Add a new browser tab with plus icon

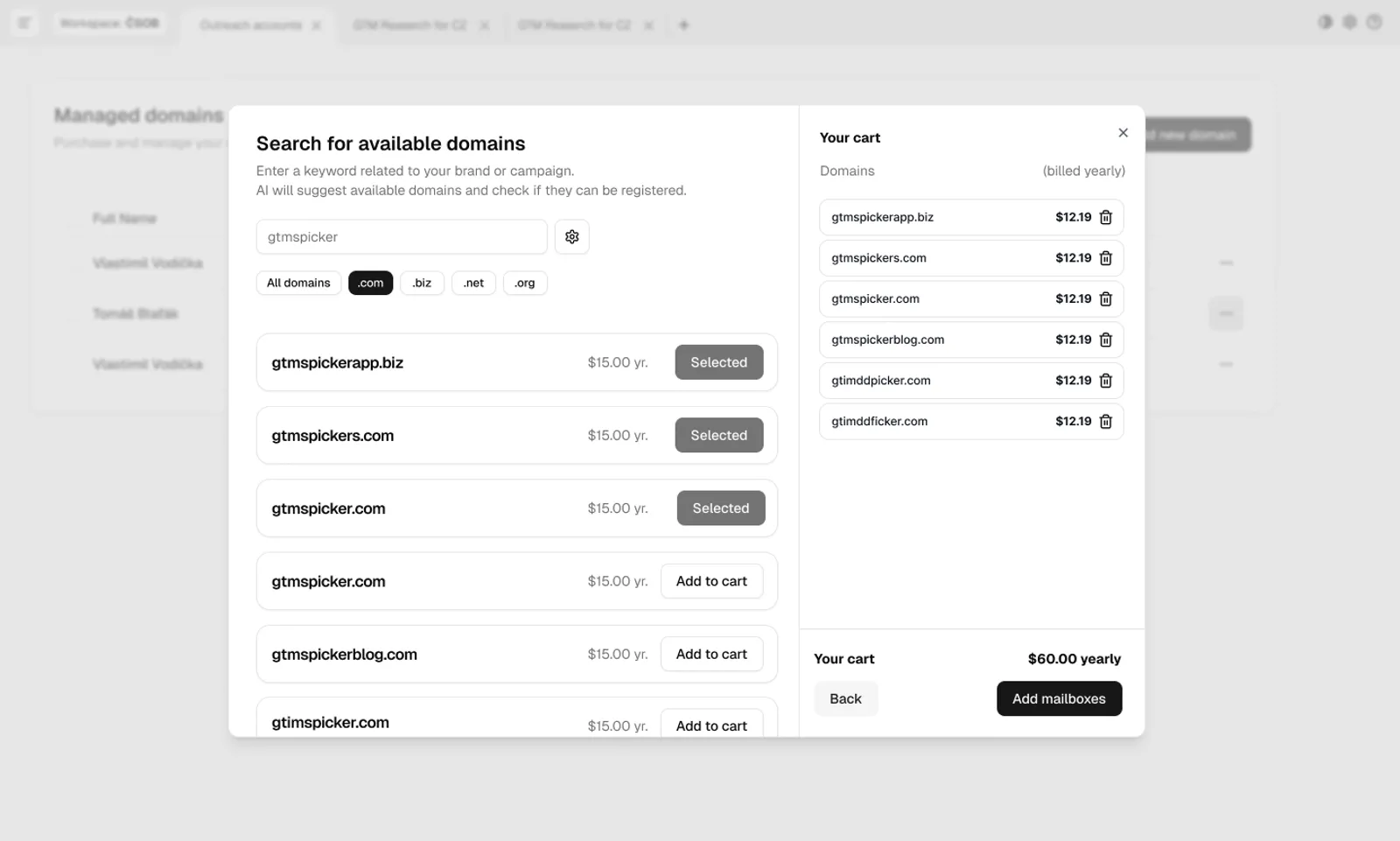(x=683, y=25)
